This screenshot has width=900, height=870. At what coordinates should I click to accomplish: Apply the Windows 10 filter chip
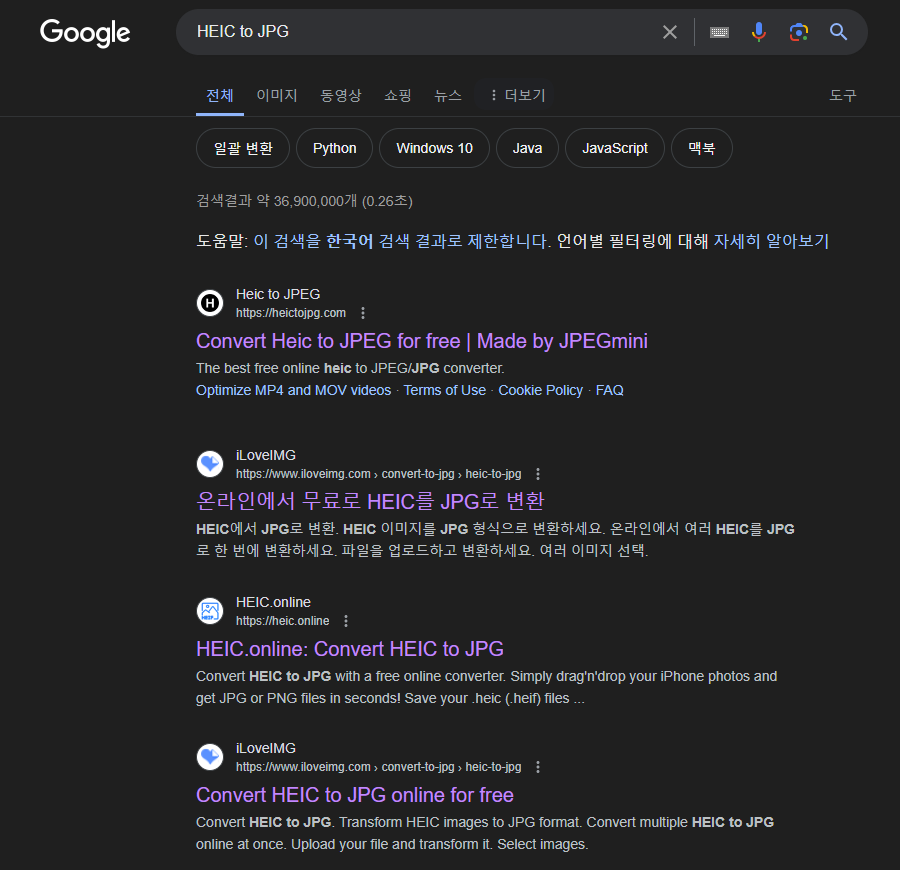435,148
